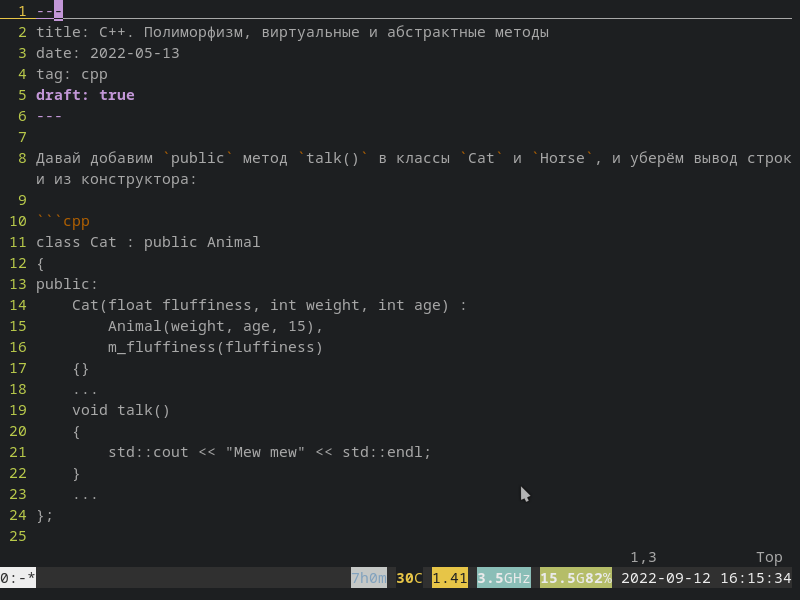Viewport: 800px width, 600px height.
Task: Click the closing brace on line 22
Action: click(x=76, y=473)
